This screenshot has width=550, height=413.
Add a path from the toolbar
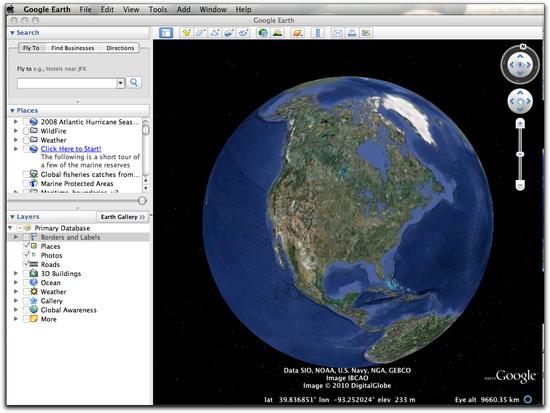click(215, 33)
